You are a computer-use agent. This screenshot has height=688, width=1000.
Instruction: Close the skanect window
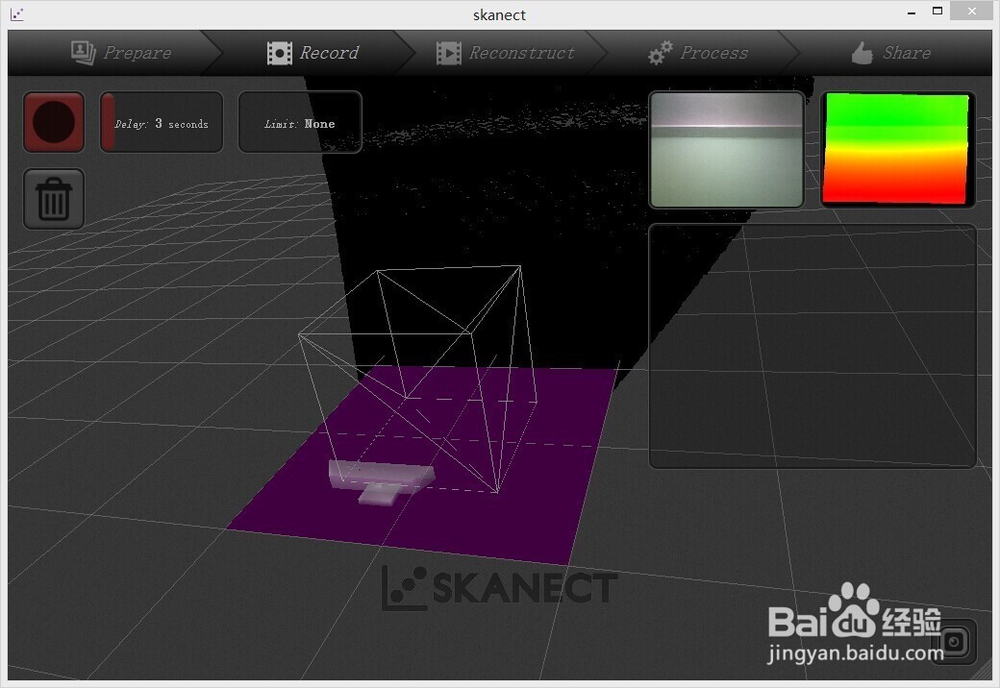972,11
